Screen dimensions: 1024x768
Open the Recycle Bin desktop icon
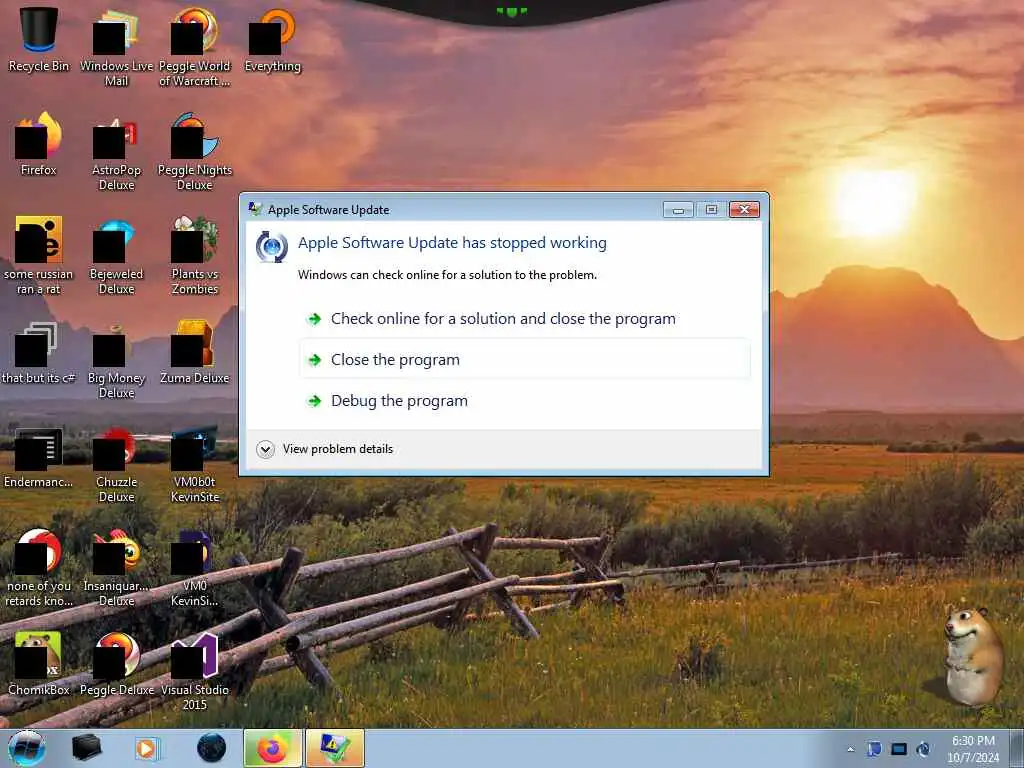[39, 39]
